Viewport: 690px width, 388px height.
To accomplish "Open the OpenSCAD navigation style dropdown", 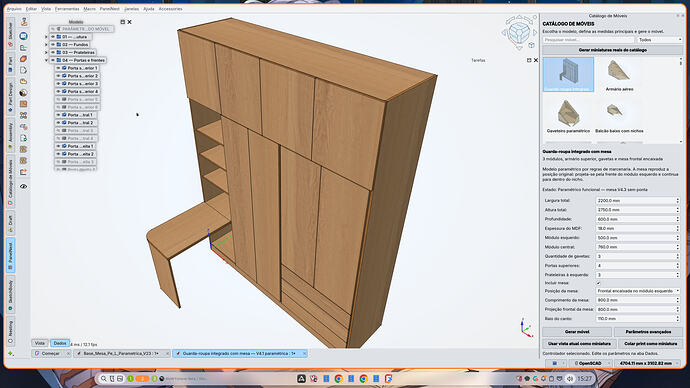I will pos(590,363).
